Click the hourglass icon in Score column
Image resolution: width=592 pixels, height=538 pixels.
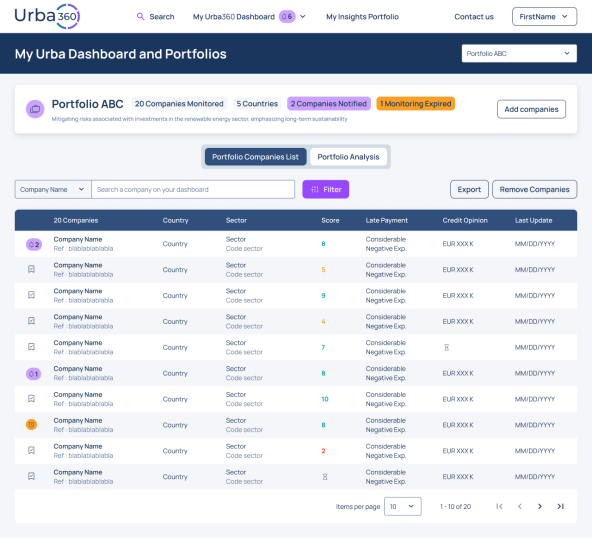325,477
